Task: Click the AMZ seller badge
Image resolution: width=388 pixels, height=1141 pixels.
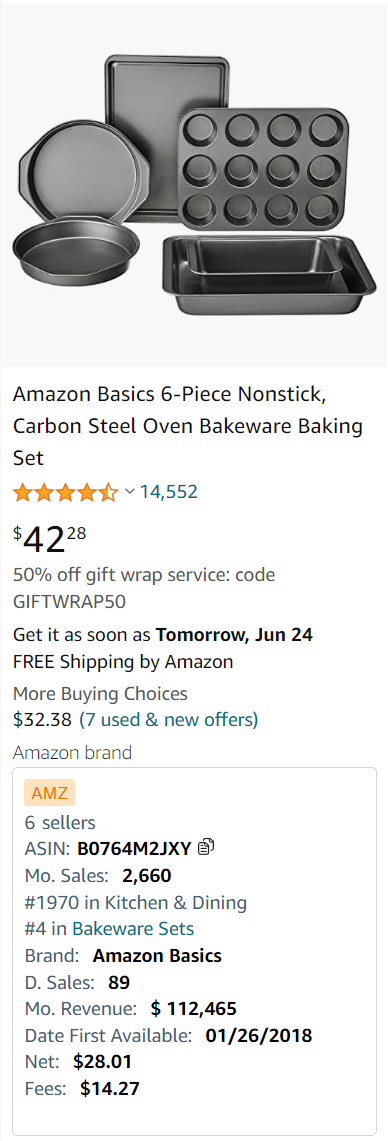Action: (x=50, y=793)
